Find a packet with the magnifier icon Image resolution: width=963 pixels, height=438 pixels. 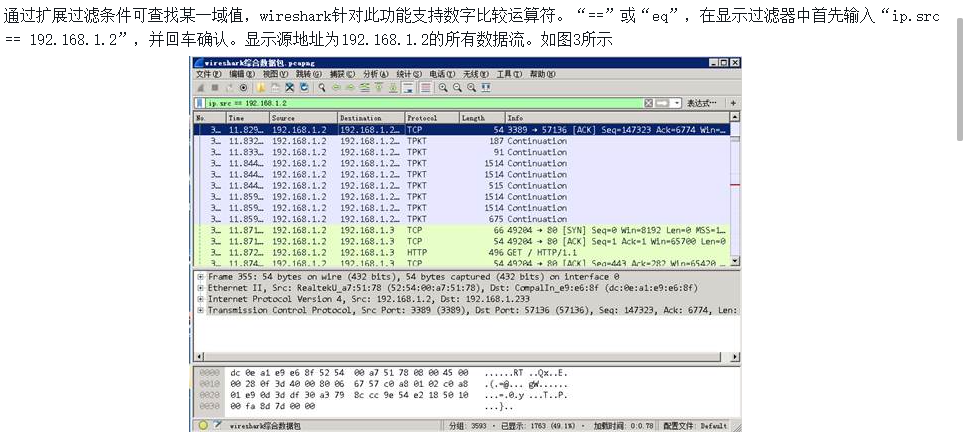click(322, 88)
